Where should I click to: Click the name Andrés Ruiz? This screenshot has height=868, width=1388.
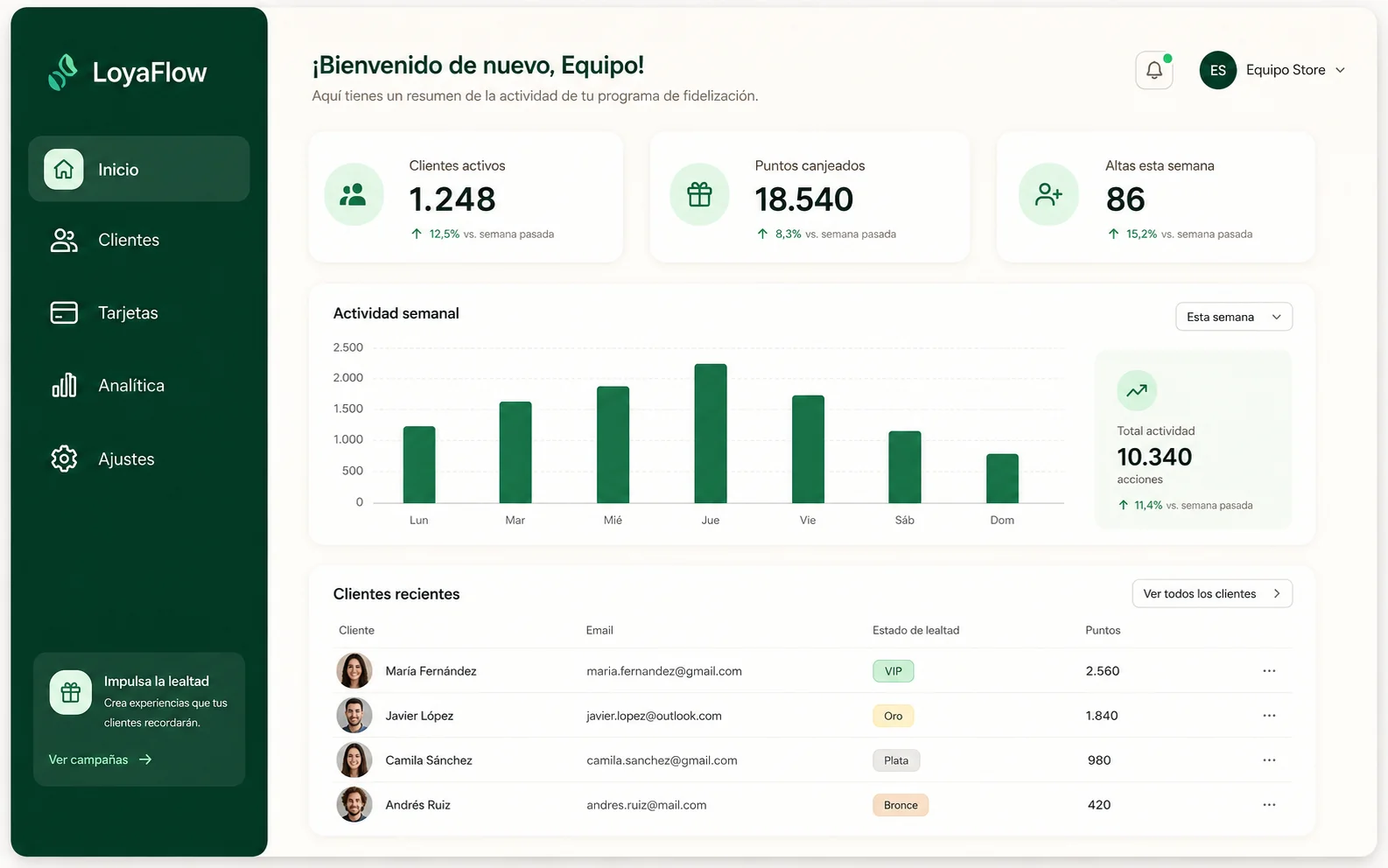coord(417,805)
